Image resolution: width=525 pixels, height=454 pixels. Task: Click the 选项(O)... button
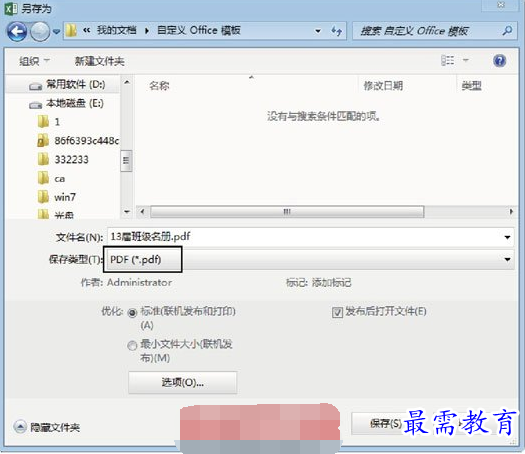(182, 382)
